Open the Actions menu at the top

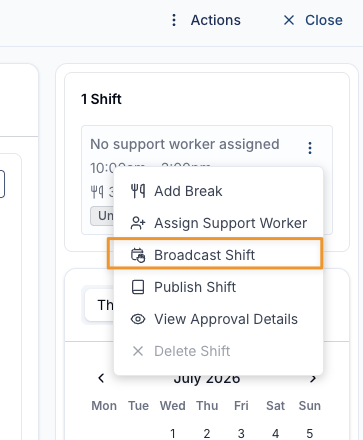[206, 20]
